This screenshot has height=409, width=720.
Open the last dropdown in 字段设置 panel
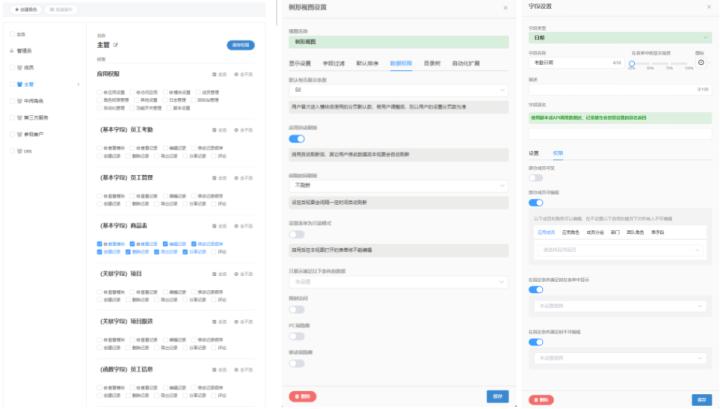[x=620, y=358]
